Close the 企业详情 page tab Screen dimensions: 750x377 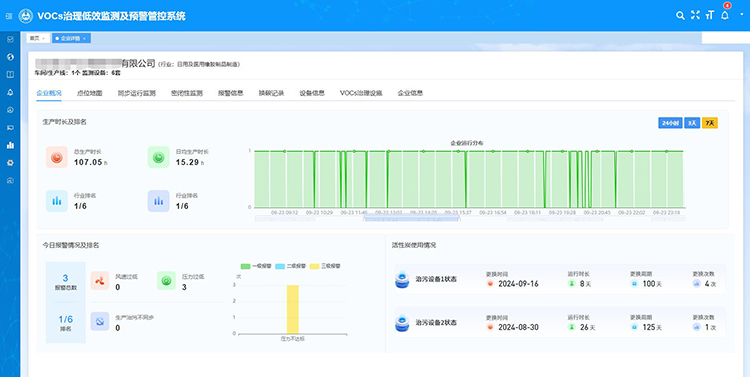click(84, 38)
